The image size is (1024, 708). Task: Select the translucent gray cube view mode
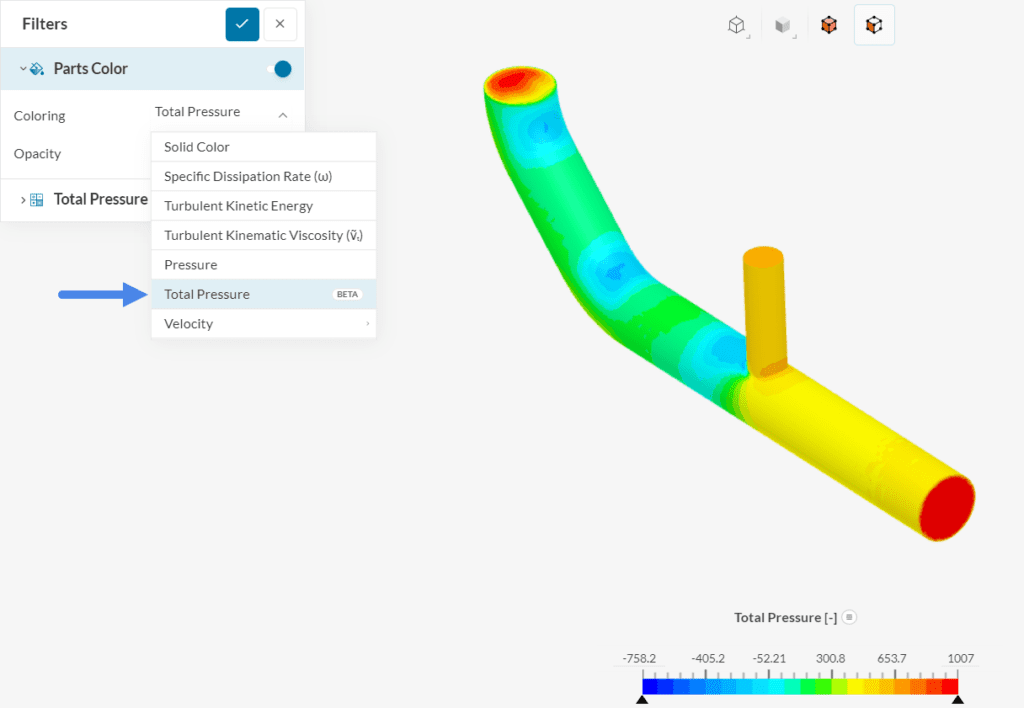pyautogui.click(x=782, y=24)
